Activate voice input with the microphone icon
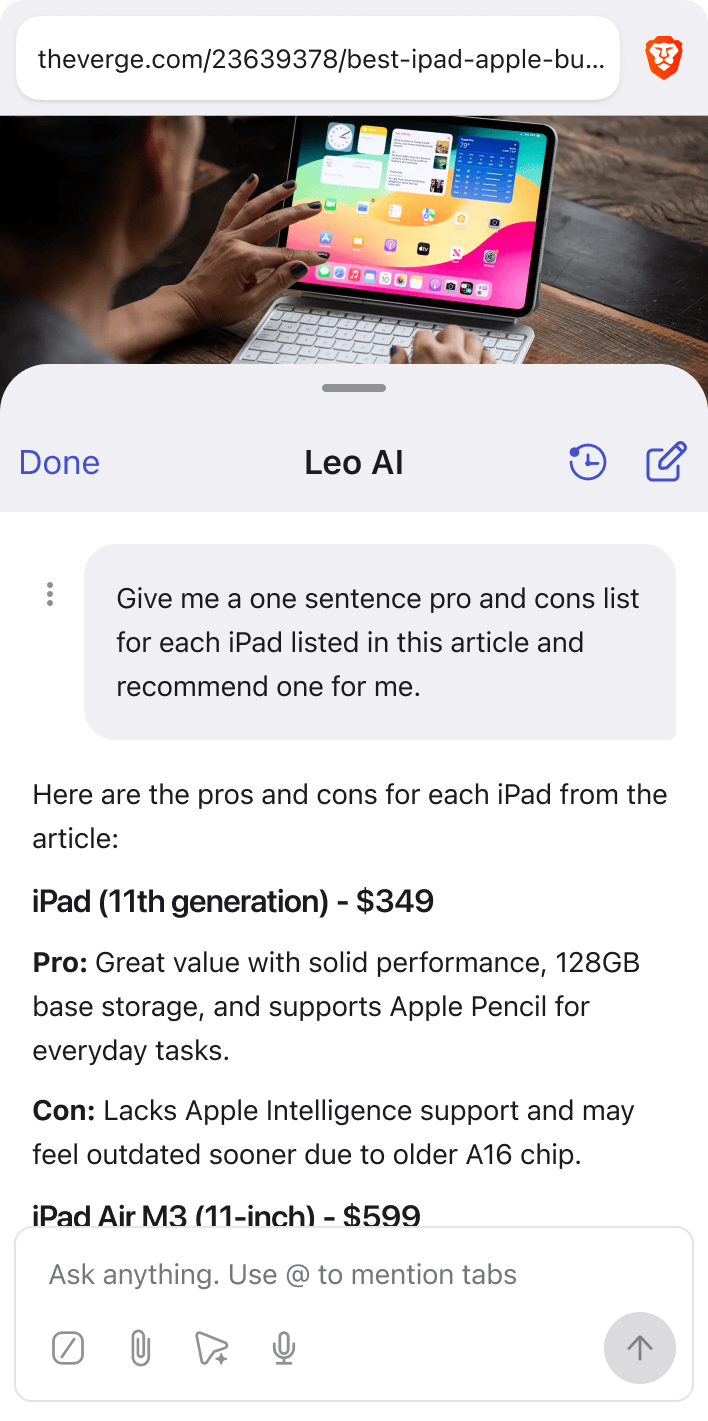The width and height of the screenshot is (708, 1421). 283,1348
